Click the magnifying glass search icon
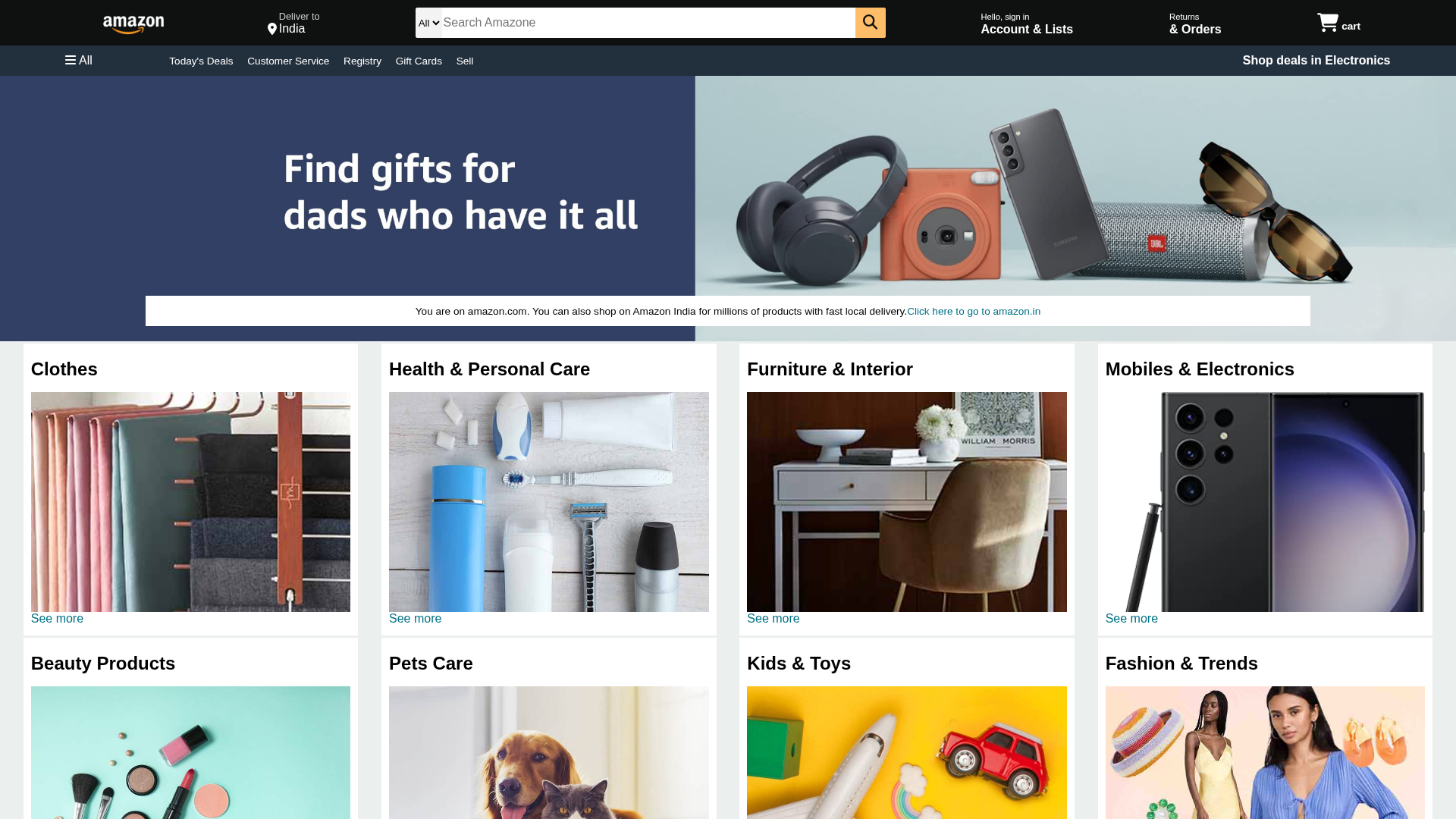Viewport: 1456px width, 819px height. (870, 23)
